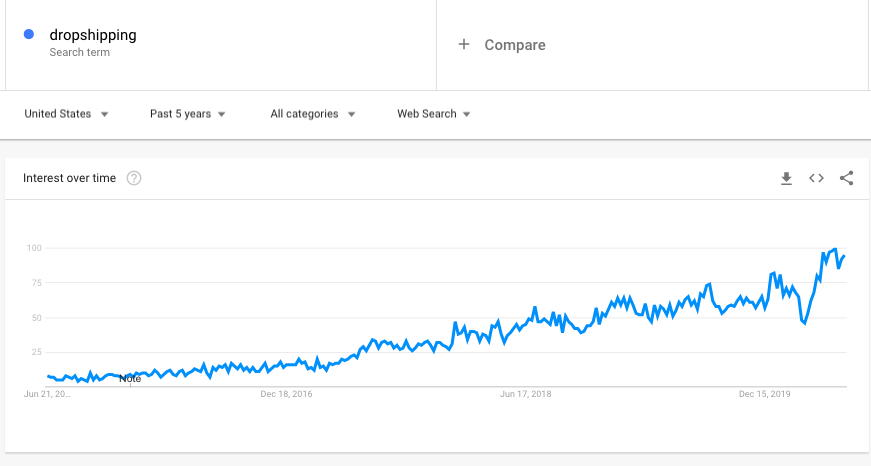Select the Dec 18, 2016 axis label
Viewport: 871px width, 466px height.
click(286, 394)
